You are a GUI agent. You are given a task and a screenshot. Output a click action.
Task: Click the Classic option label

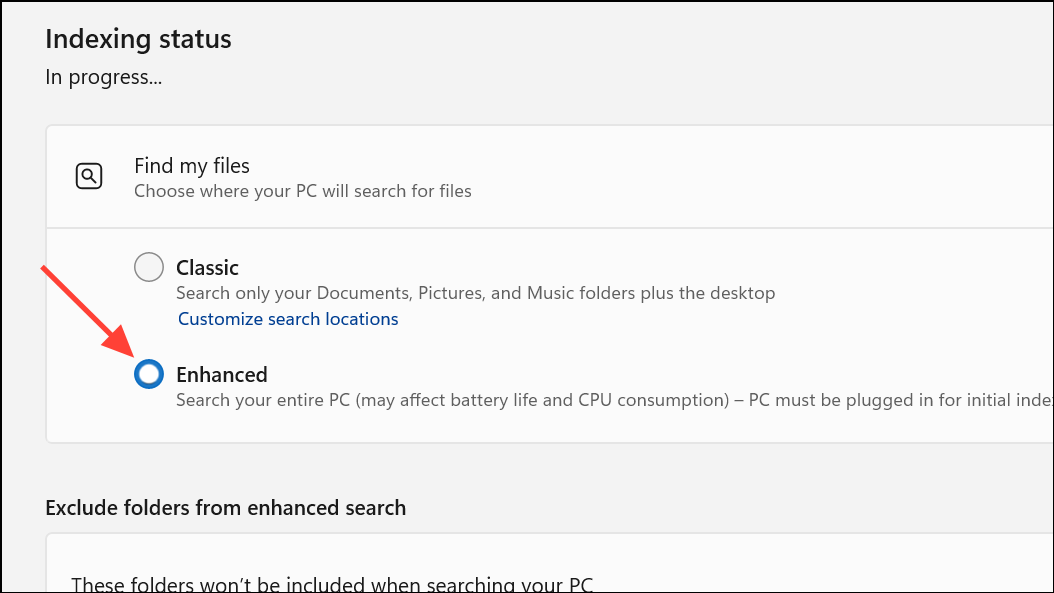pos(207,267)
